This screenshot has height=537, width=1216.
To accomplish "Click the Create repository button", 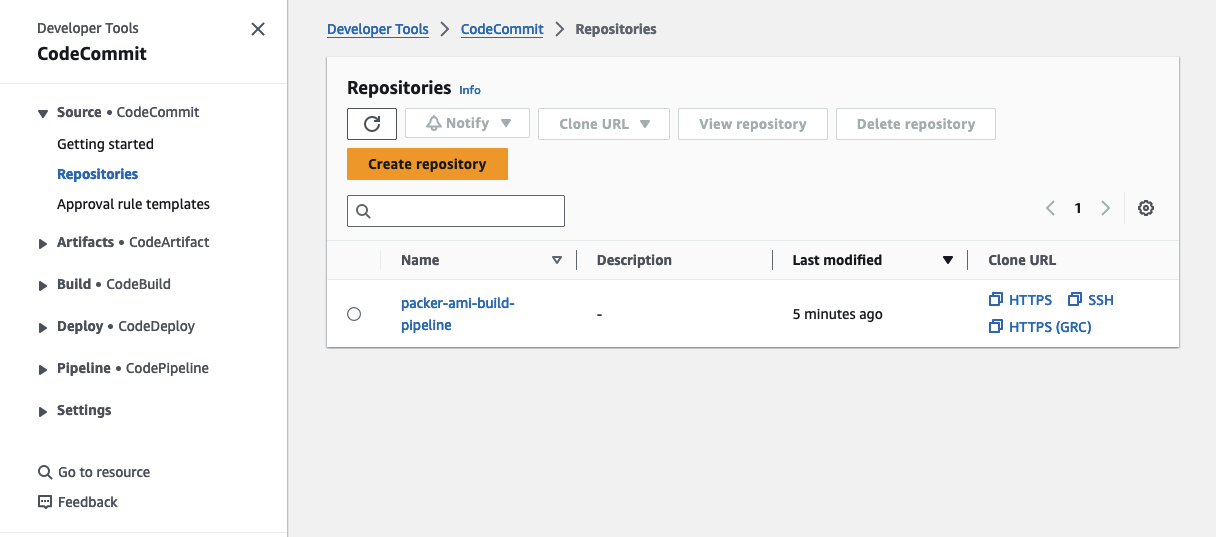I will 427,164.
